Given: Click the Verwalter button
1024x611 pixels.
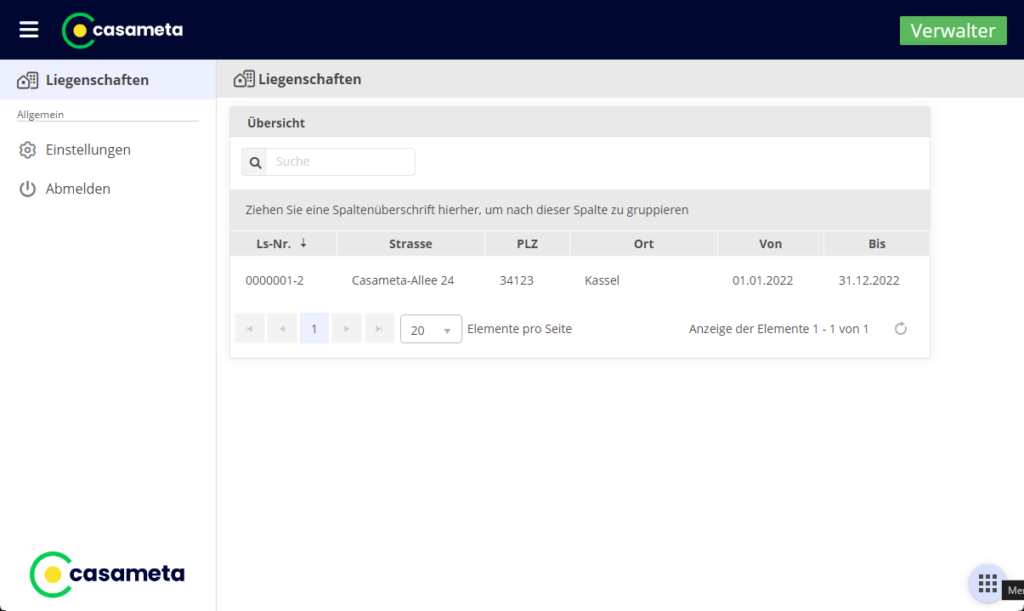Looking at the screenshot, I should point(953,31).
